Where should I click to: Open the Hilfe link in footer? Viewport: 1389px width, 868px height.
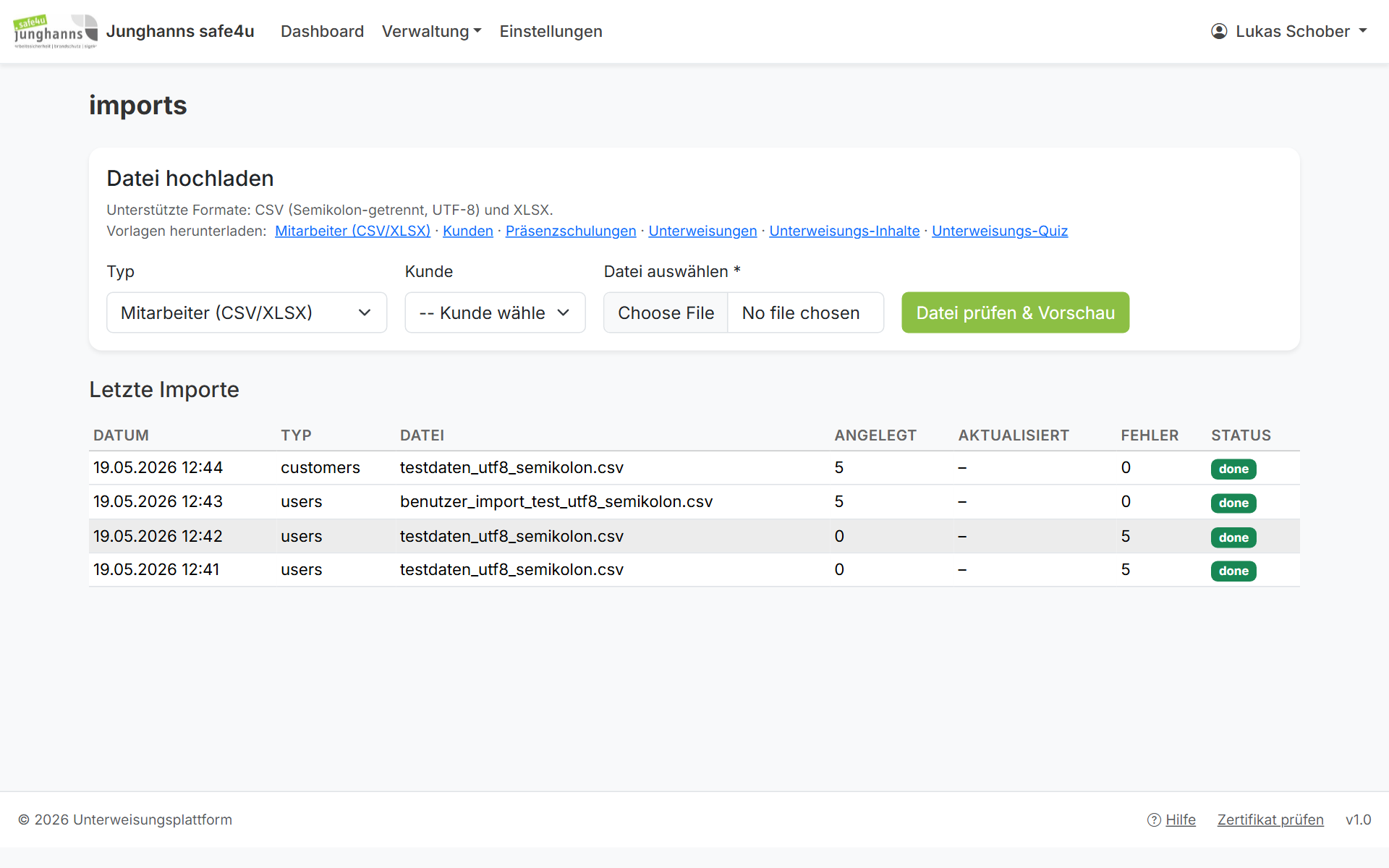tap(1181, 820)
